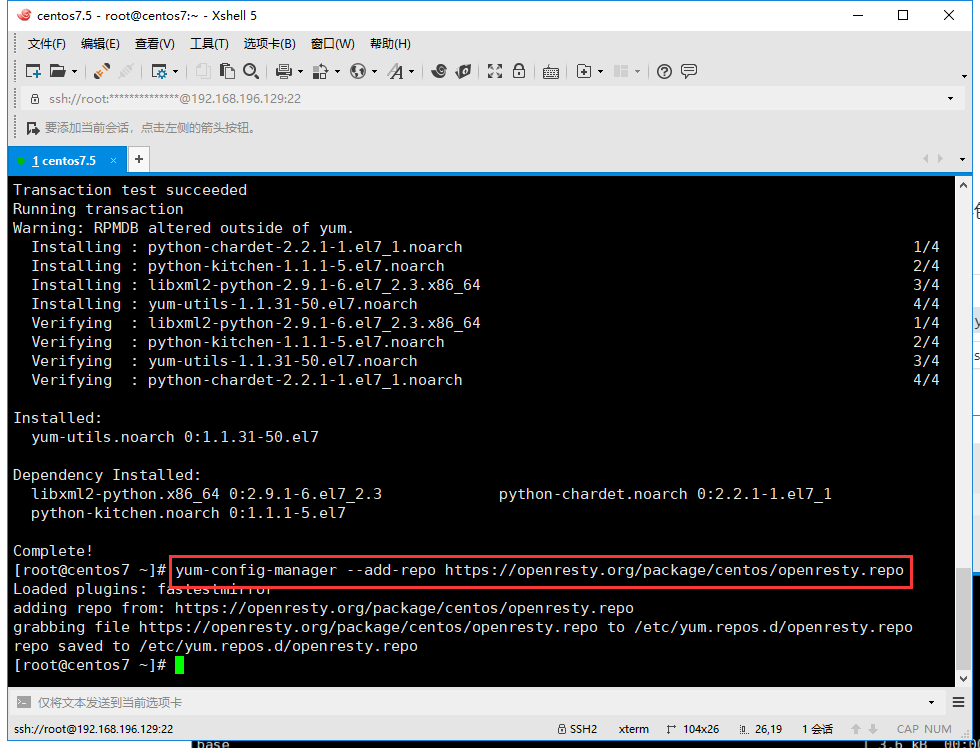Toggle the screen lock icon
The height and width of the screenshot is (748, 980).
click(521, 71)
